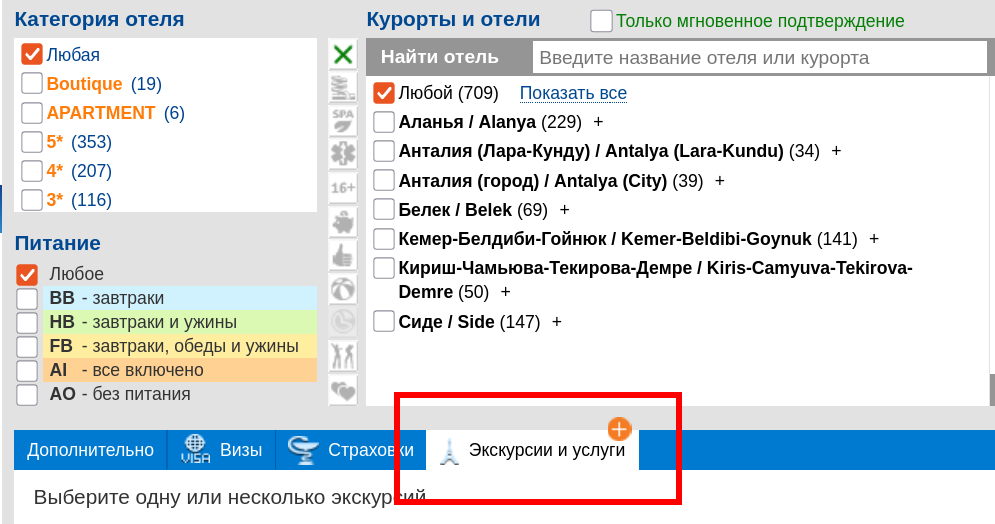
Task: Click the thumbs-up recommended filter icon
Action: point(343,255)
